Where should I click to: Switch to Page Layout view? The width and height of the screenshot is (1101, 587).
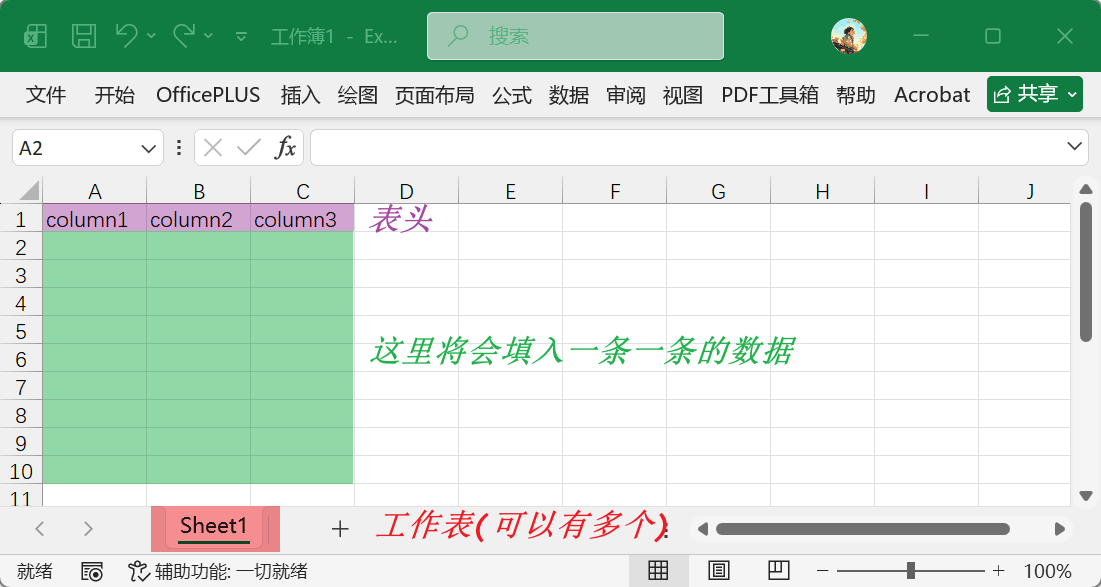coord(718,571)
